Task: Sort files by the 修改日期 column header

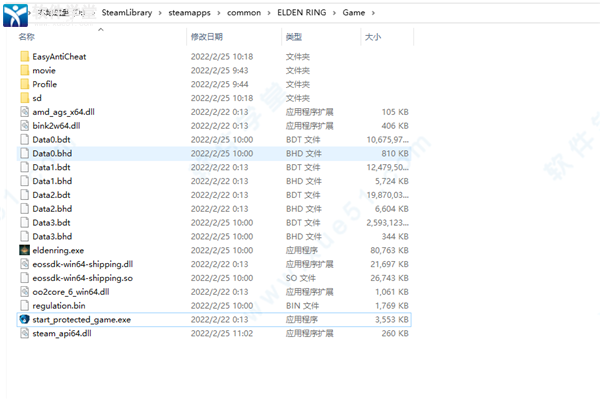Action: 206,36
